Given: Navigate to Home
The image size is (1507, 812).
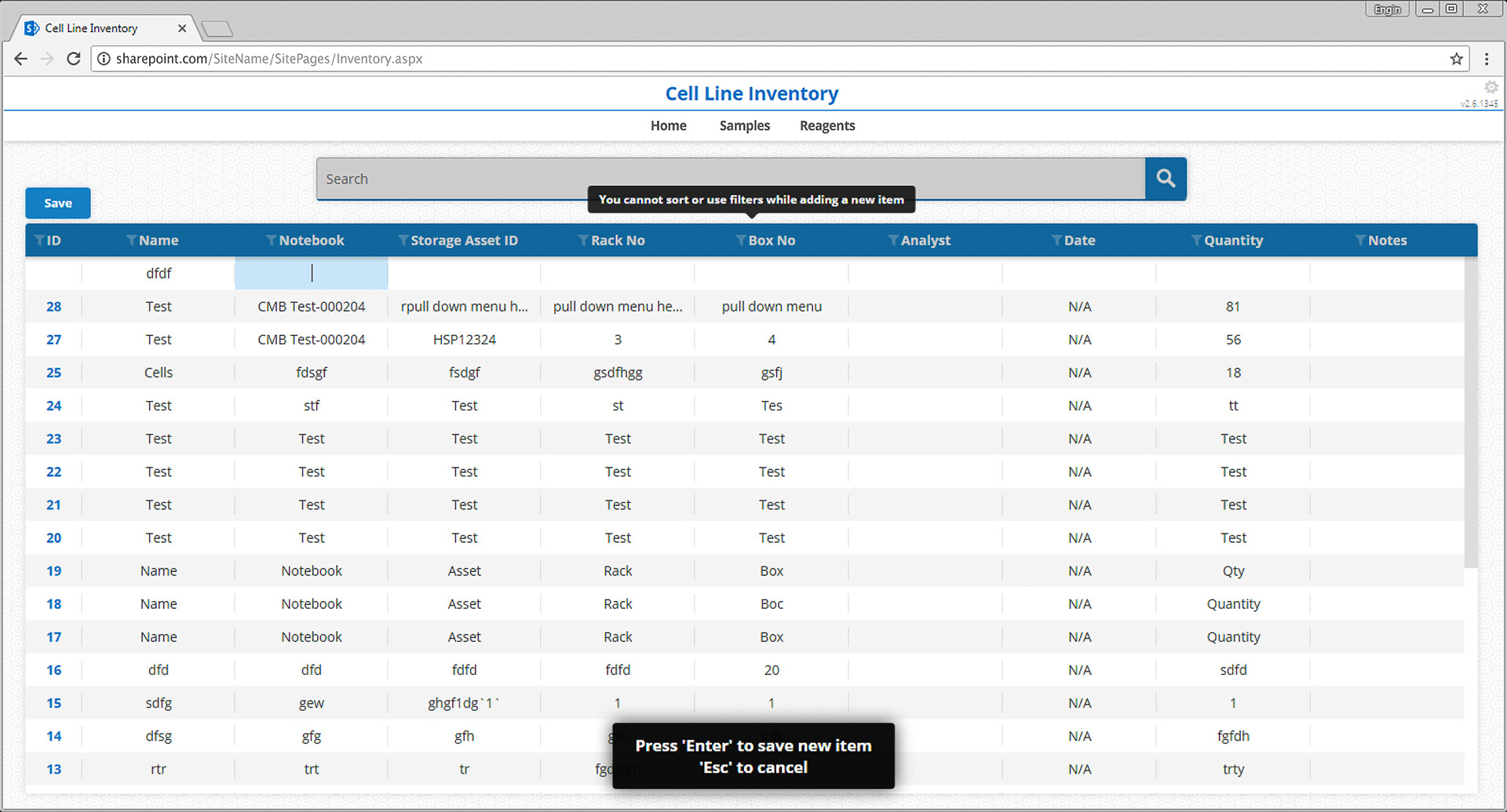Looking at the screenshot, I should tap(668, 126).
